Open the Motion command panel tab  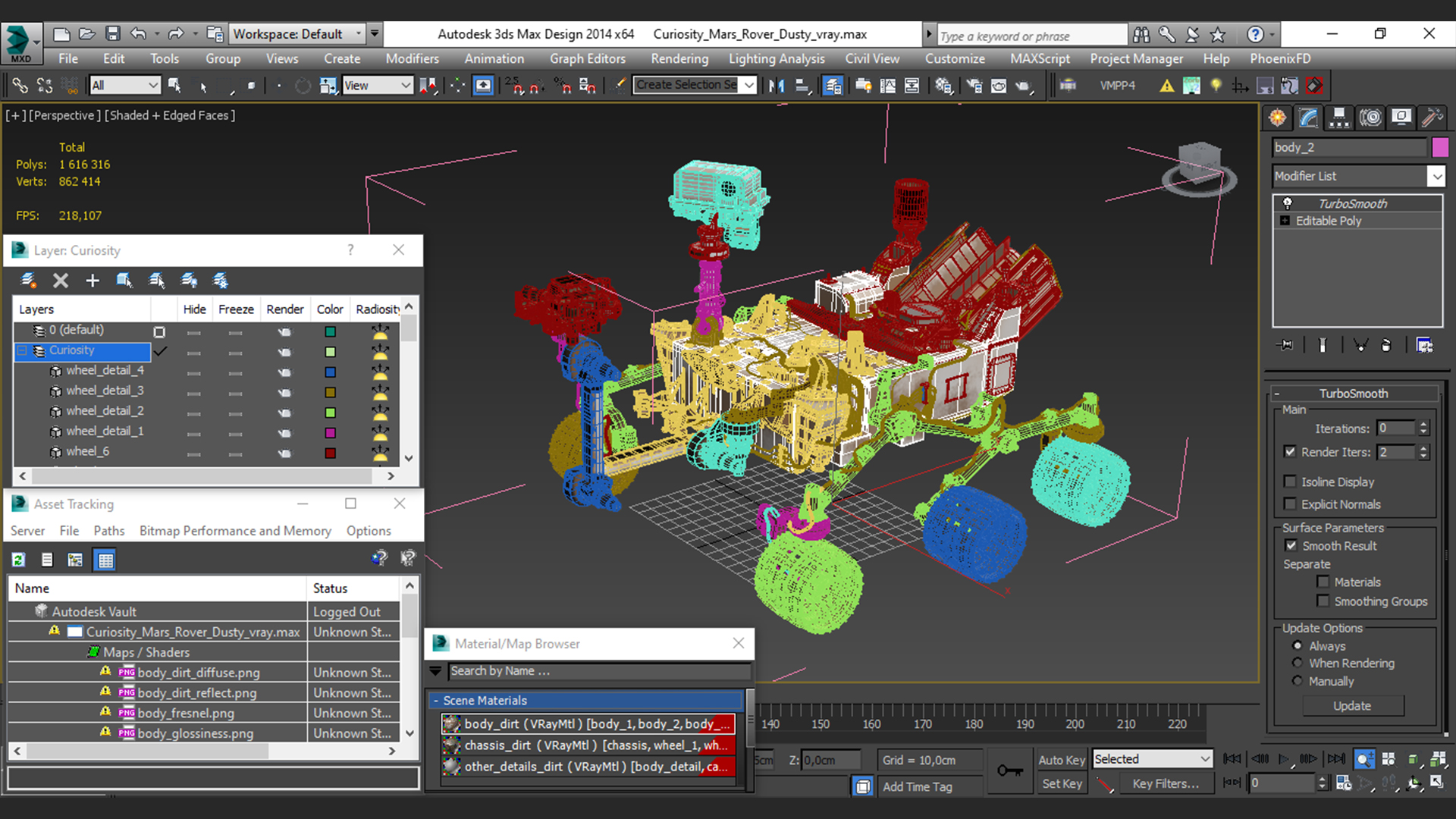(x=1370, y=118)
